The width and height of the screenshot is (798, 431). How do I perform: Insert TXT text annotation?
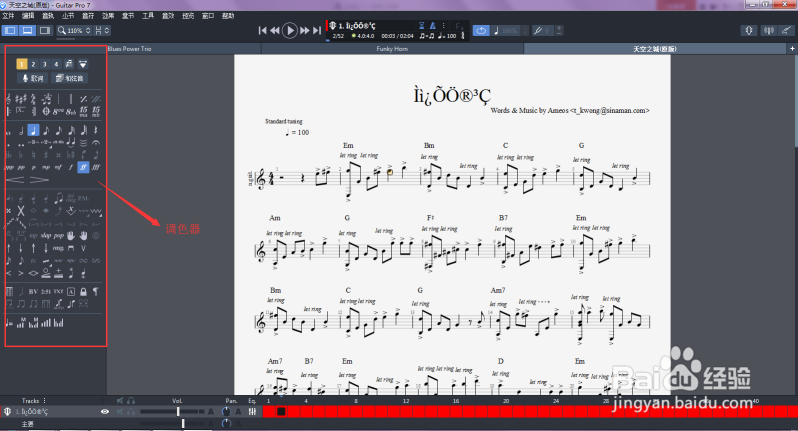(59, 292)
